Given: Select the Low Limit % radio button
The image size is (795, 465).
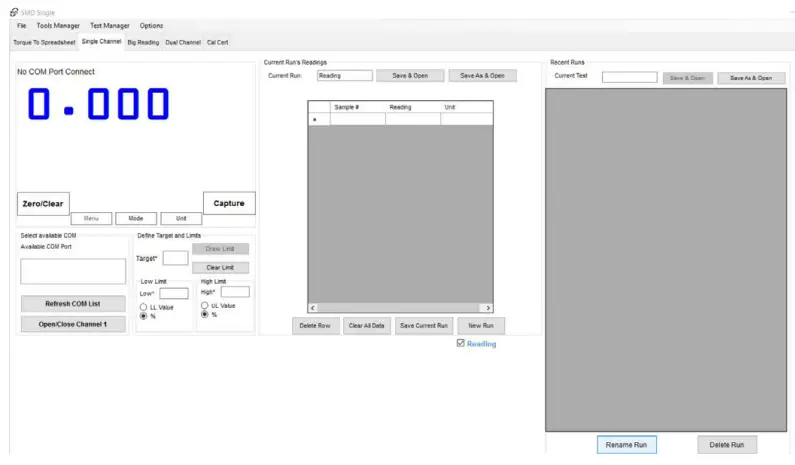Looking at the screenshot, I should [x=143, y=316].
